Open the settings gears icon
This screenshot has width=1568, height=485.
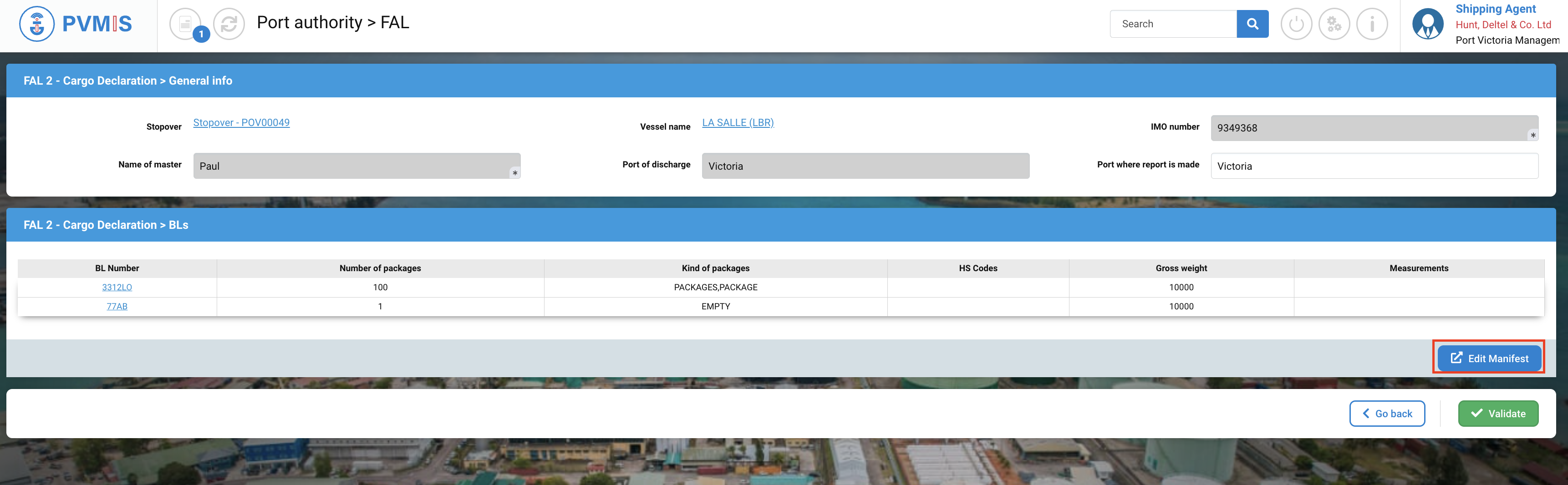(x=1334, y=25)
